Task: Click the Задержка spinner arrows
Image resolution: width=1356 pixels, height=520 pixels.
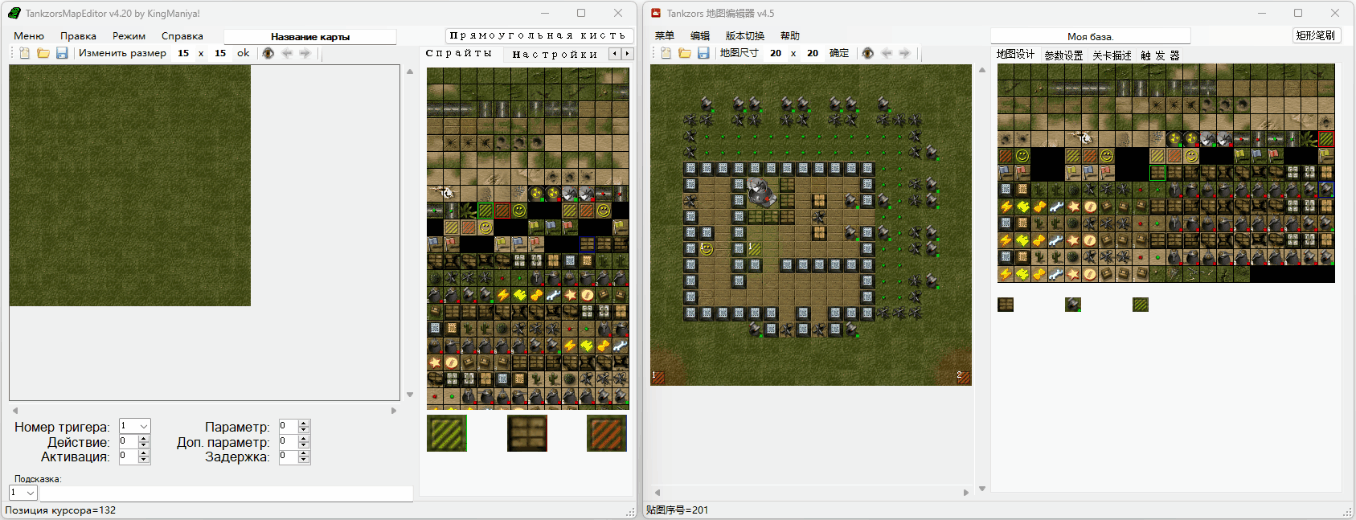Action: click(x=304, y=456)
